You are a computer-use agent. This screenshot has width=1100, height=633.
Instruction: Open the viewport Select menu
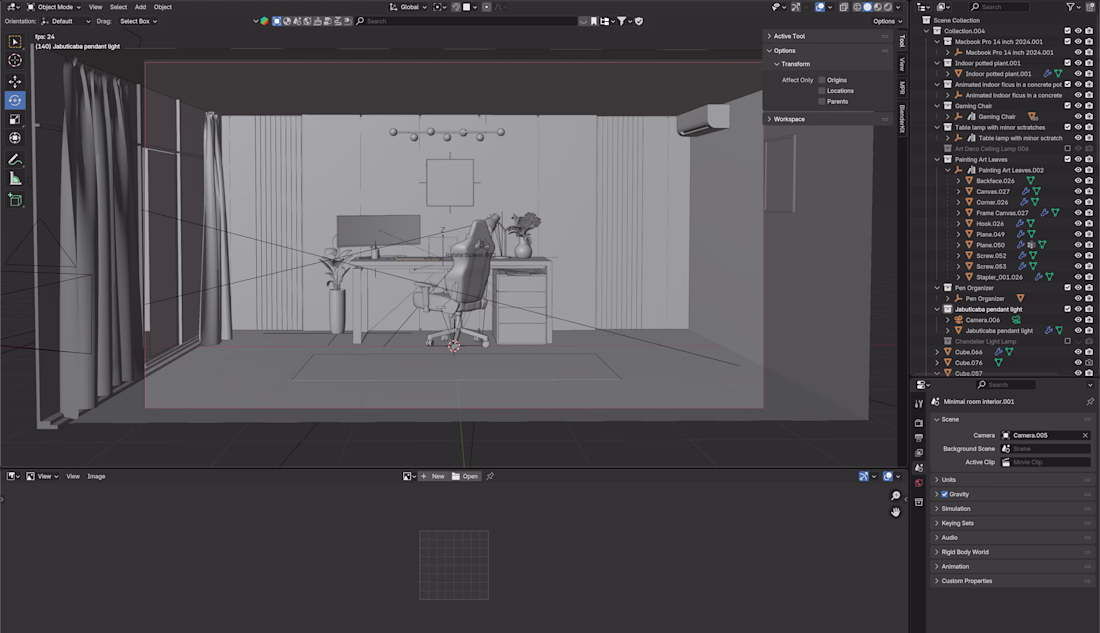(x=119, y=7)
